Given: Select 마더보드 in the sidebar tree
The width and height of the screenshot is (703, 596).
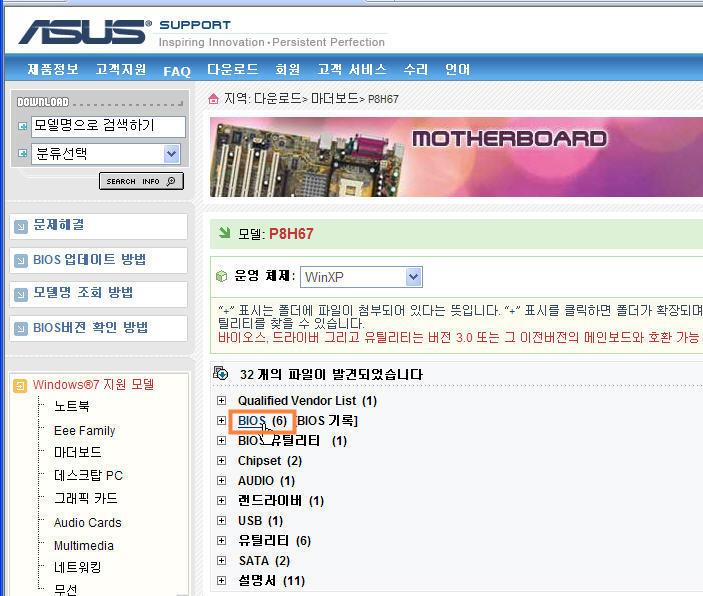Looking at the screenshot, I should 78,452.
